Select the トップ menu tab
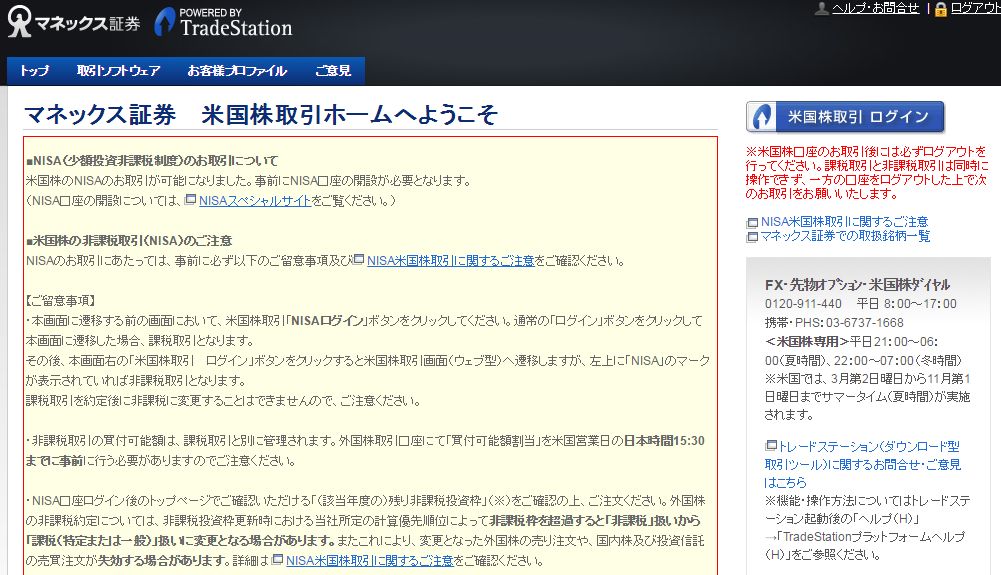1001x575 pixels. pyautogui.click(x=34, y=71)
